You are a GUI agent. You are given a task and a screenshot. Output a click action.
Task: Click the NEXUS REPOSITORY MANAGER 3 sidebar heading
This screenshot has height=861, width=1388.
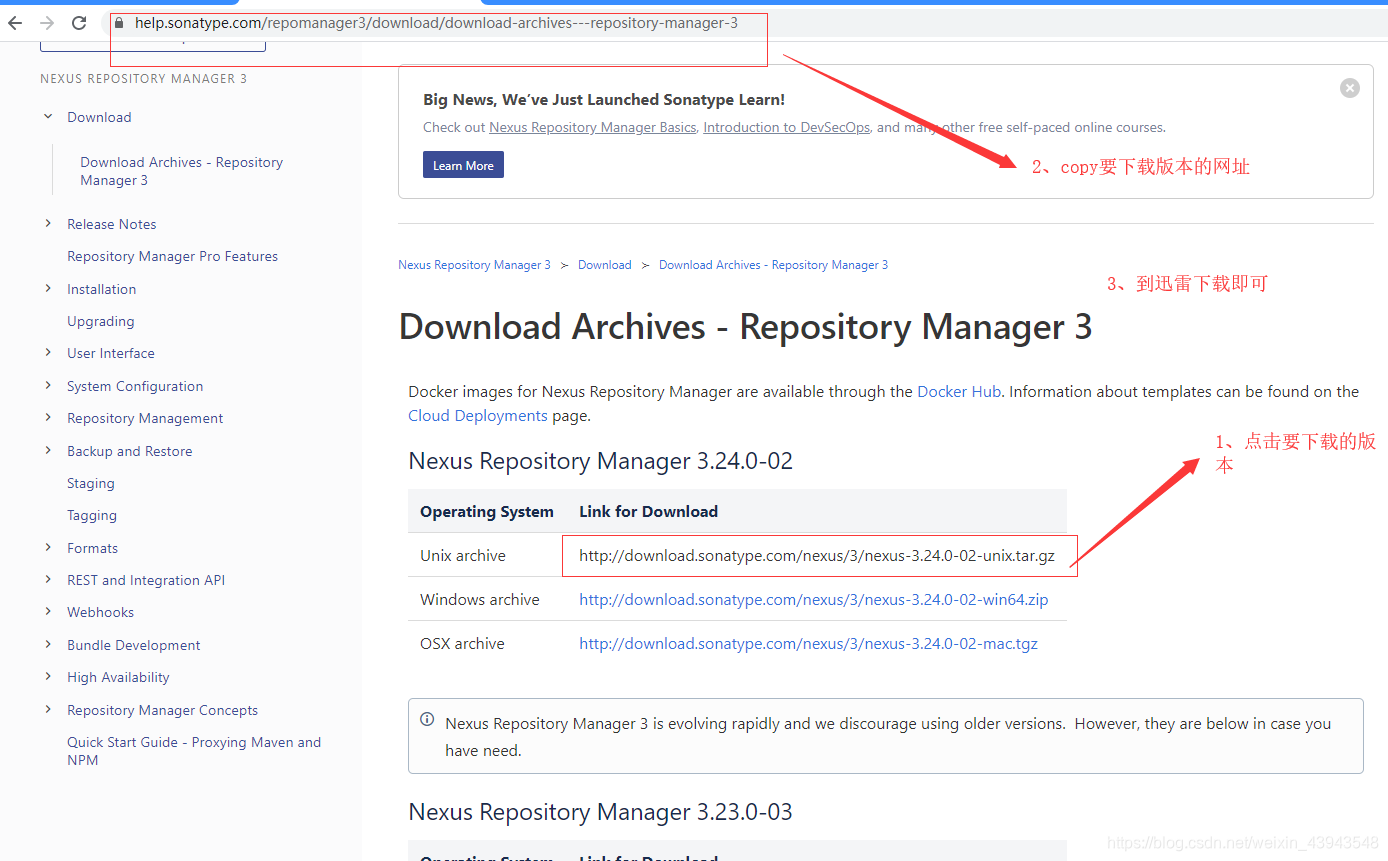[x=143, y=79]
